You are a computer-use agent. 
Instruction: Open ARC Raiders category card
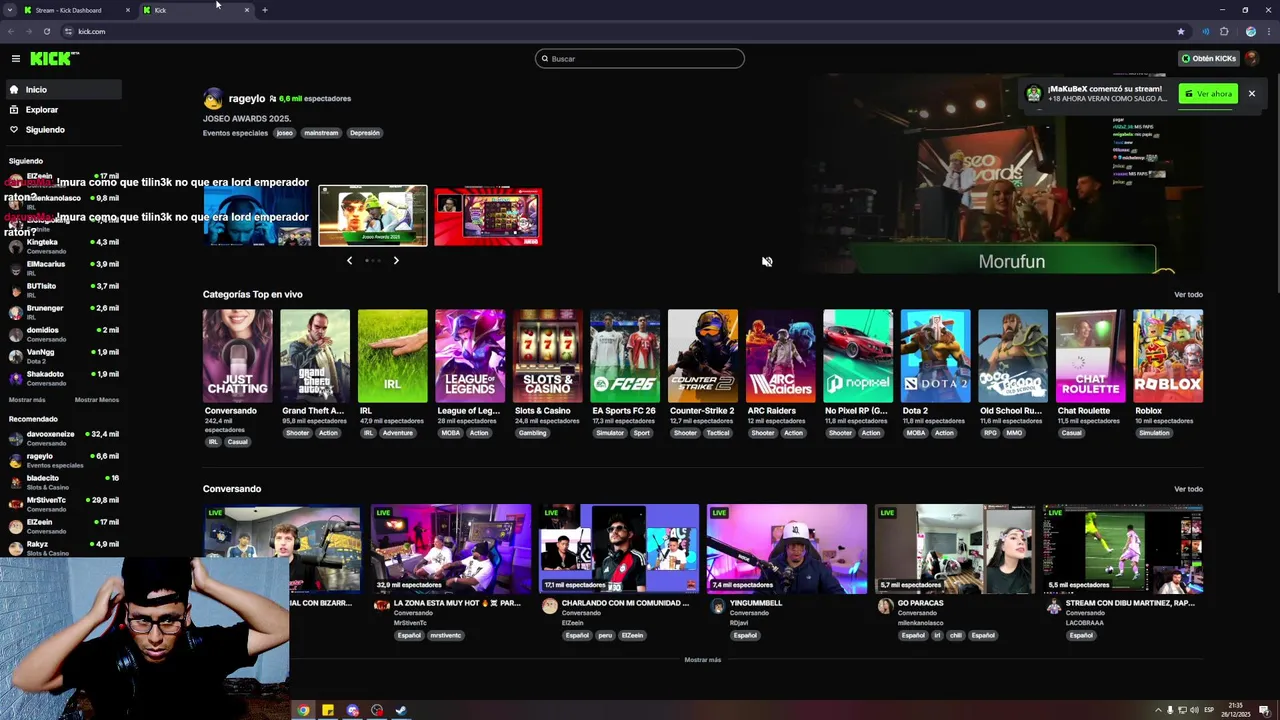[780, 357]
